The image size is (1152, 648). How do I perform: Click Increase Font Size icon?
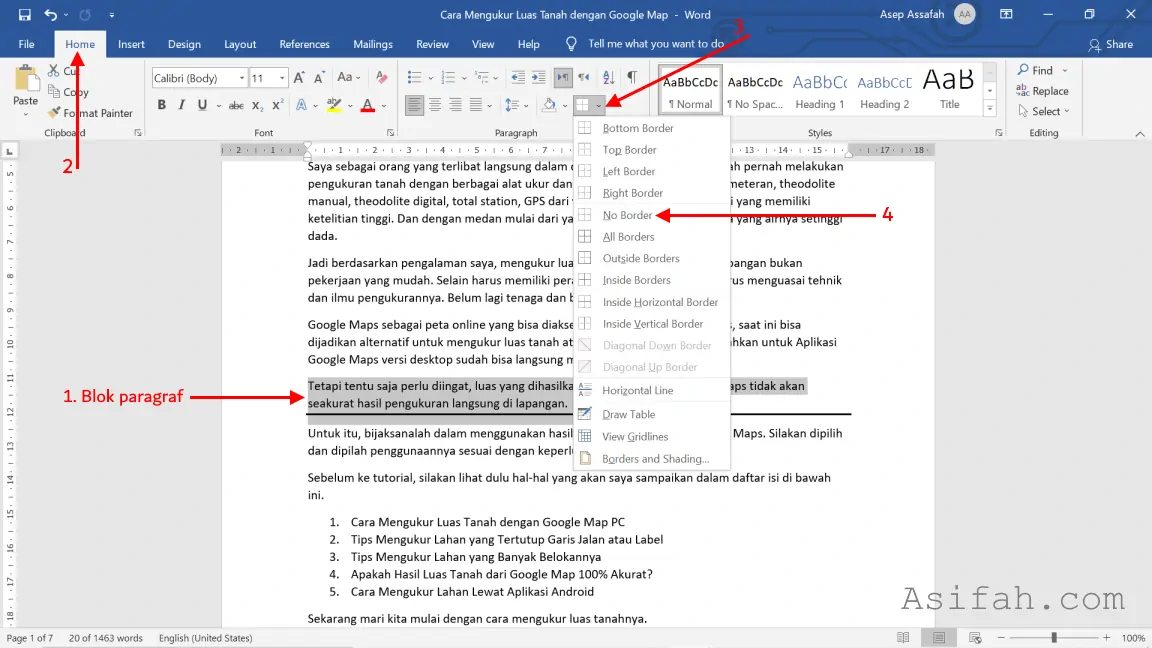[x=299, y=78]
